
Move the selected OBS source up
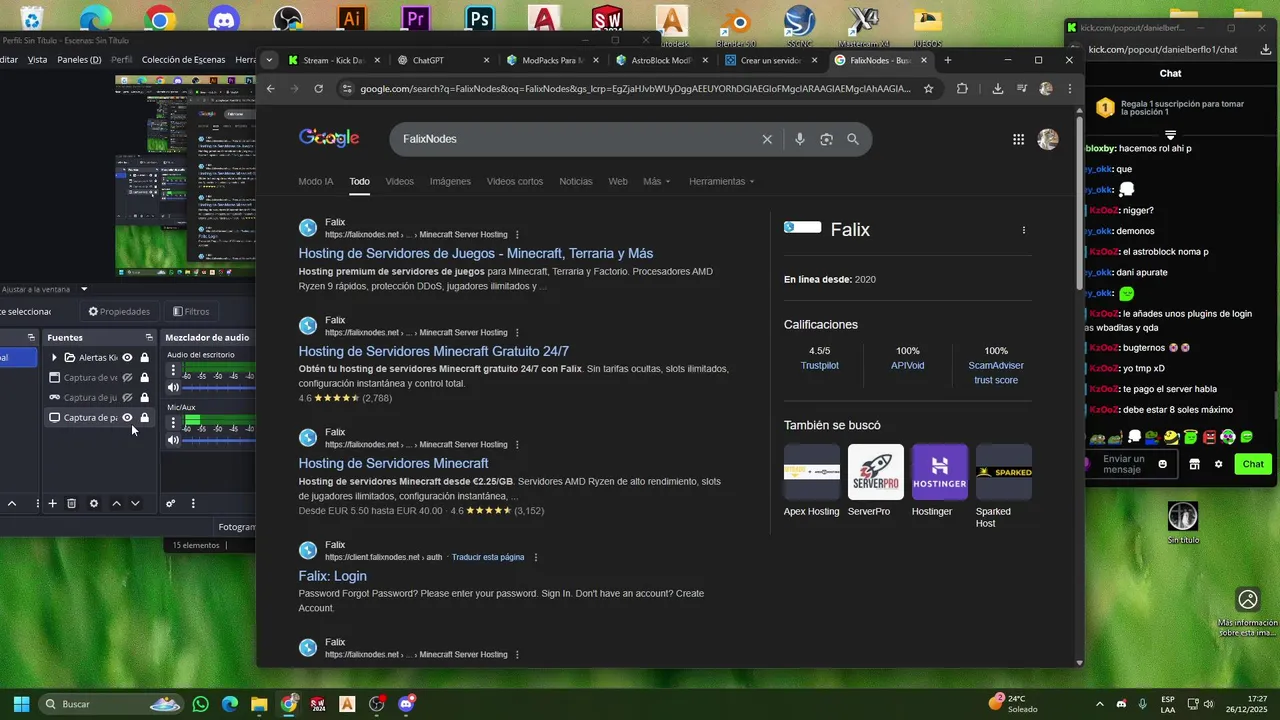pyautogui.click(x=116, y=503)
